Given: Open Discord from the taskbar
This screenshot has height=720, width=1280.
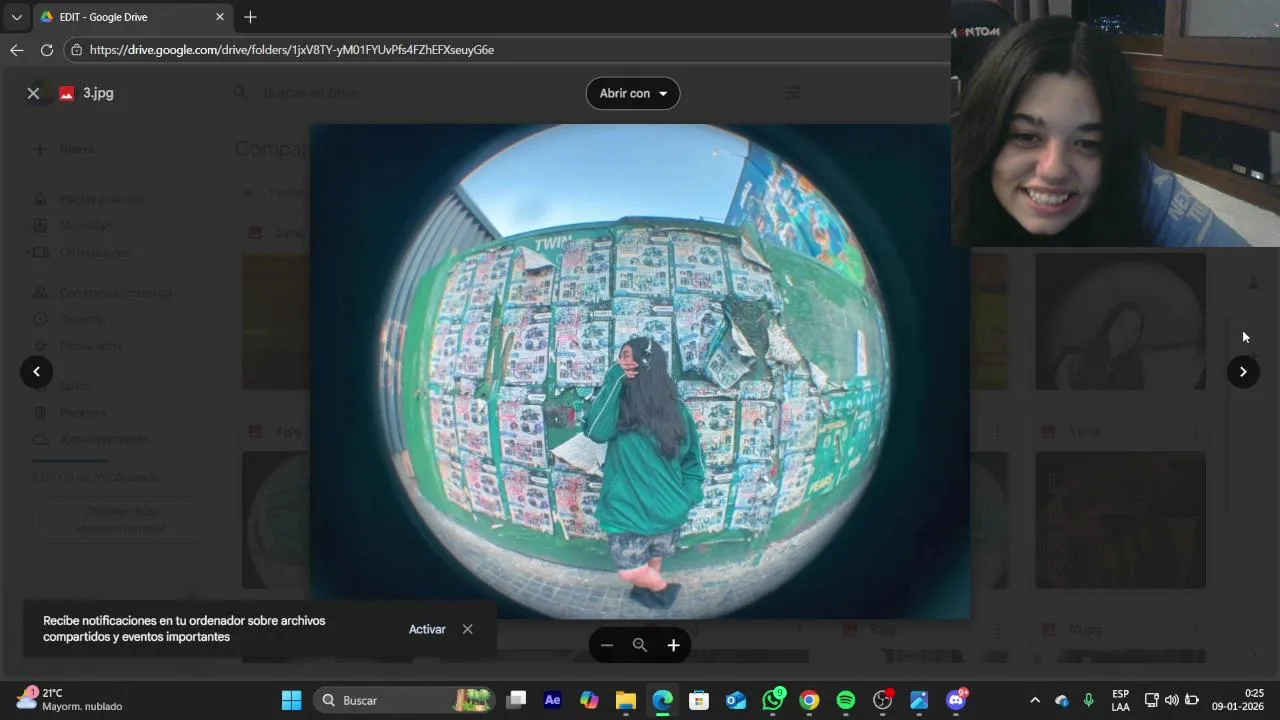Looking at the screenshot, I should [x=956, y=700].
